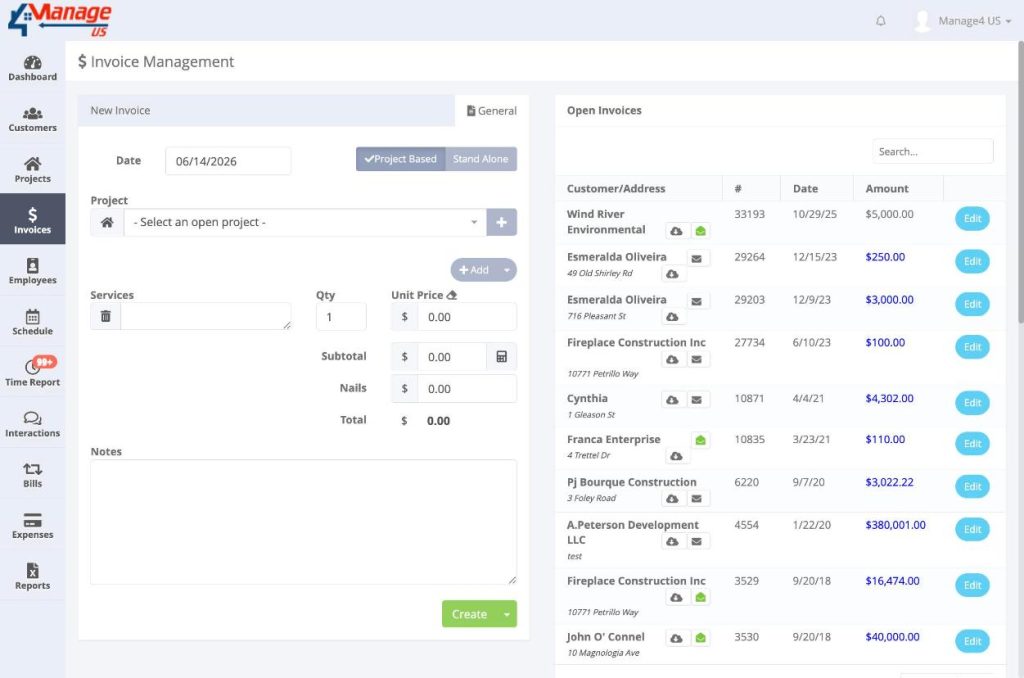Click cloud icon for A.Peterson Development LLC
1024x678 pixels.
[x=672, y=541]
